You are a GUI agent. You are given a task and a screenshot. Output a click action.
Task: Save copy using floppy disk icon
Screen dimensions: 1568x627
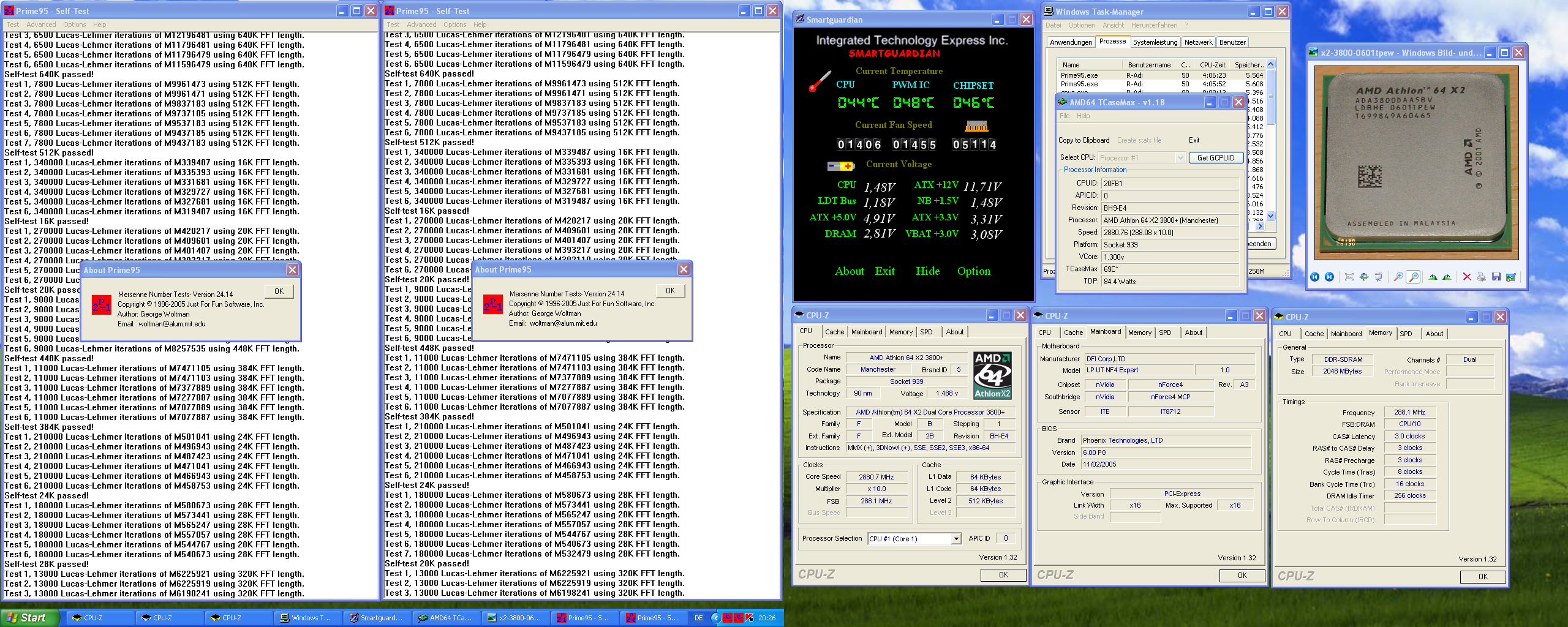click(x=1496, y=277)
